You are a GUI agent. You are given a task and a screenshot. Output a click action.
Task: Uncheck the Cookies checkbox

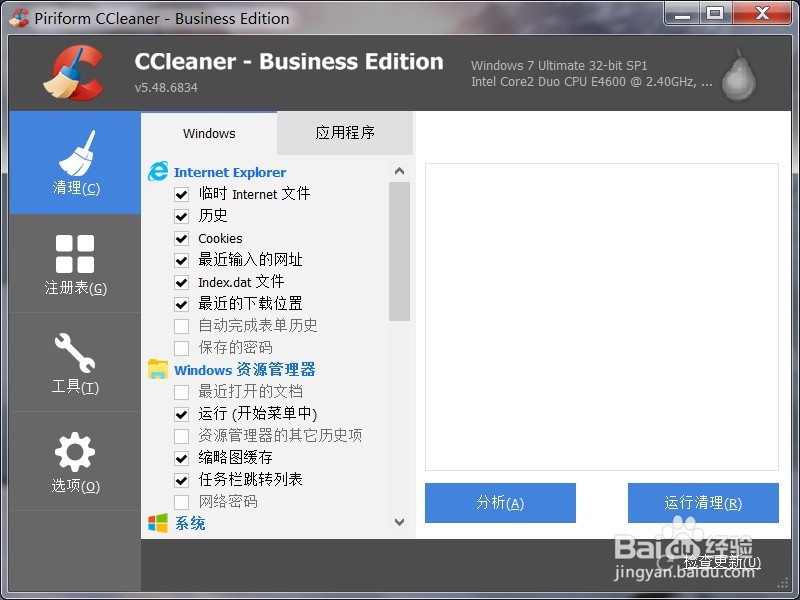coord(182,238)
